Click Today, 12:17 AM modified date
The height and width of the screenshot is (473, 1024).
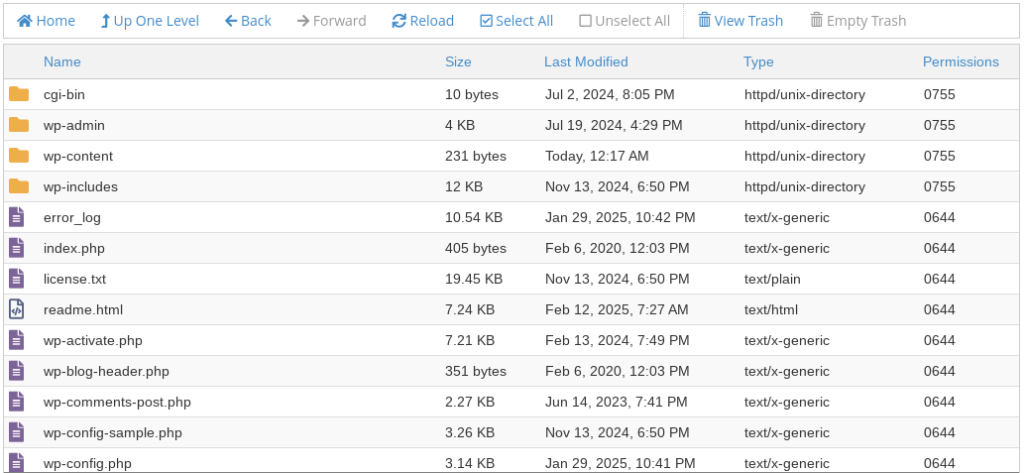point(597,155)
